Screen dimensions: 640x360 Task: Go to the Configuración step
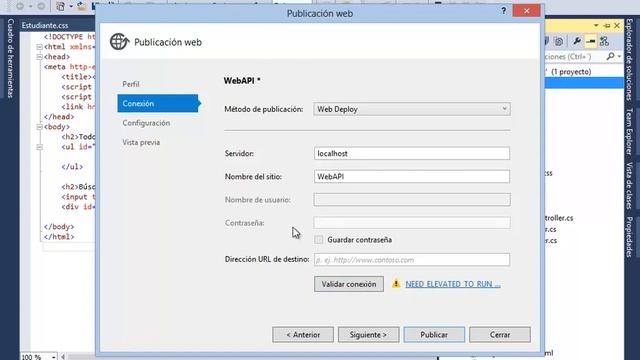click(146, 123)
